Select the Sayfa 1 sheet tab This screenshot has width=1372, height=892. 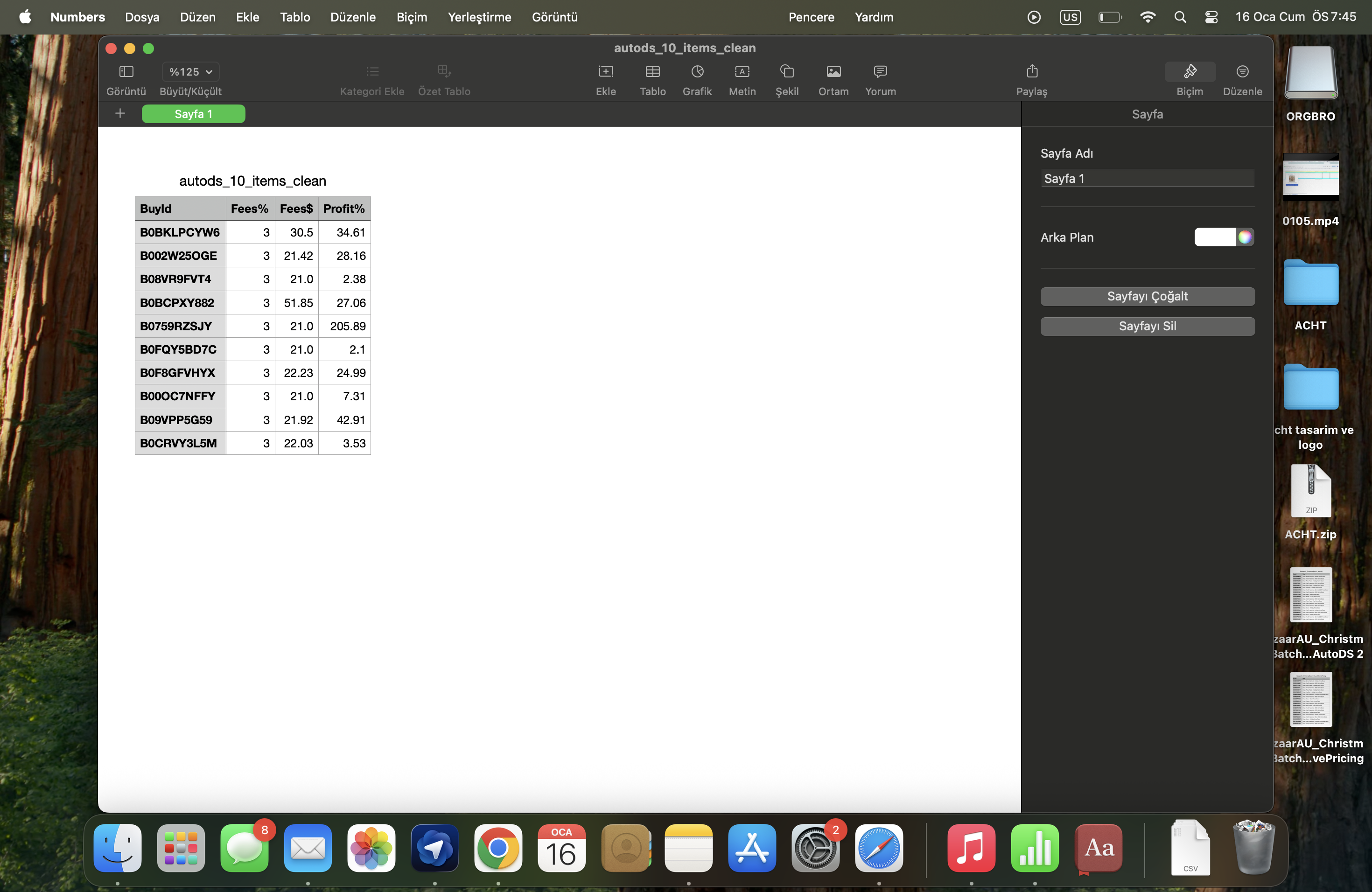[193, 114]
